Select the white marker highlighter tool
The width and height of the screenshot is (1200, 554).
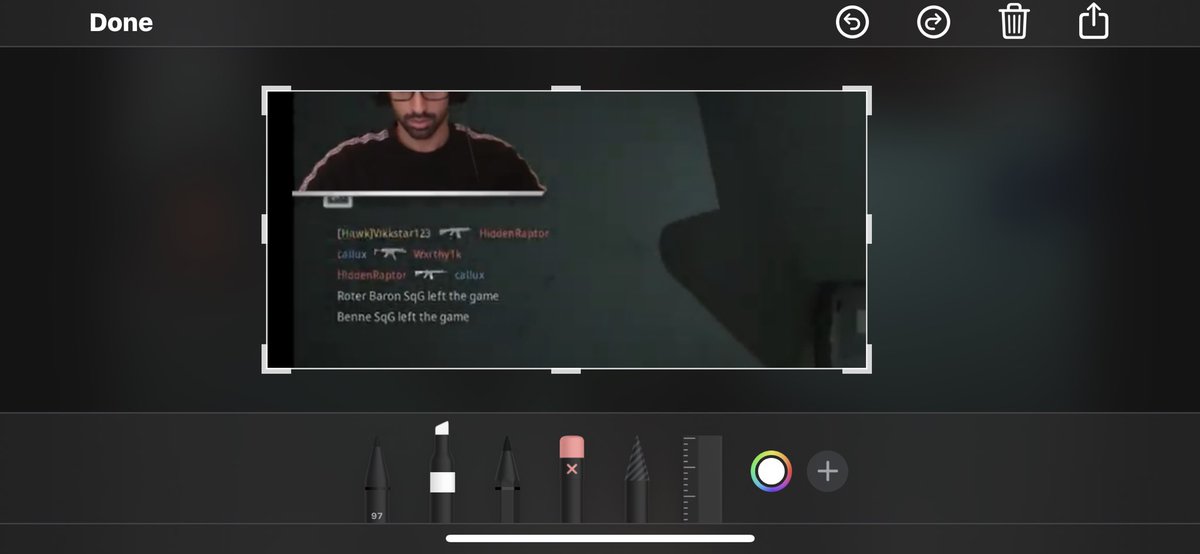click(x=442, y=471)
